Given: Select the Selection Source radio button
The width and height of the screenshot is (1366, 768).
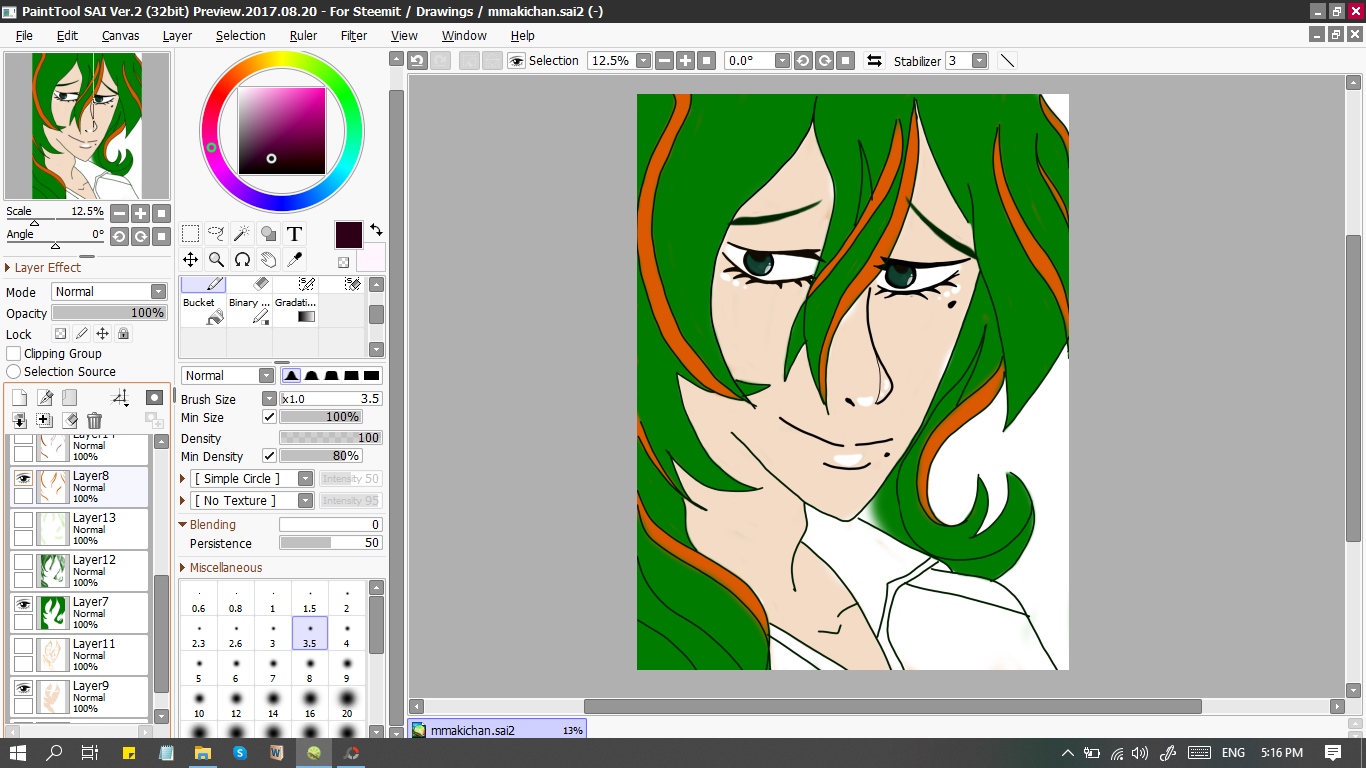Looking at the screenshot, I should [14, 371].
